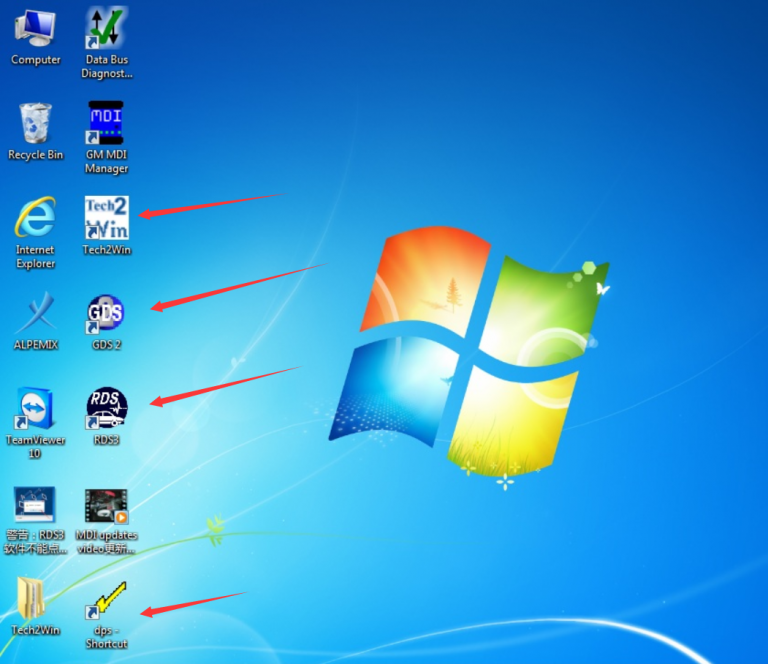Open the TeamViewer 10 shortcut icon
Screen dimensions: 768x664
pos(35,408)
